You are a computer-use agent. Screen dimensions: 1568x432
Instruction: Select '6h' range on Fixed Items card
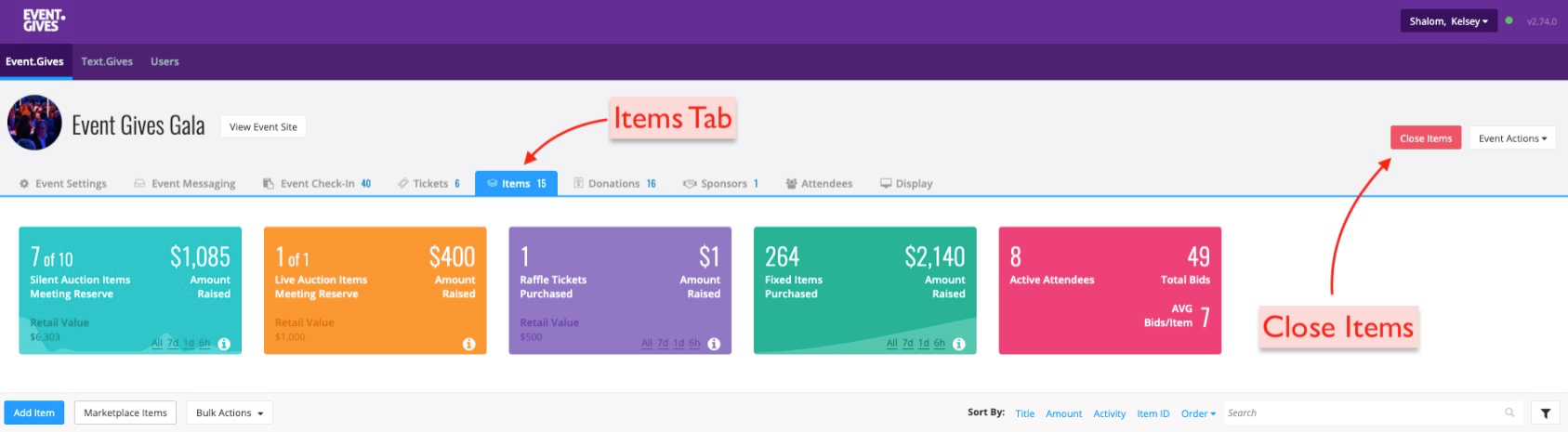point(940,343)
